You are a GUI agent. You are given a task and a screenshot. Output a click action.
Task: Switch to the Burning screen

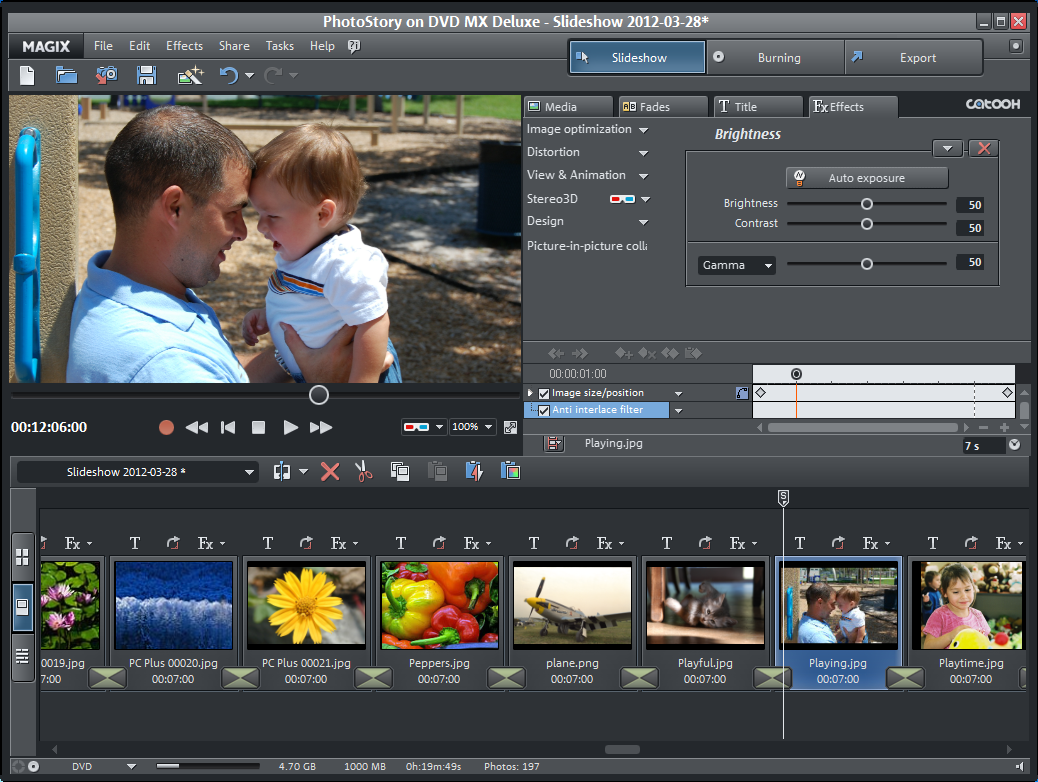click(775, 58)
